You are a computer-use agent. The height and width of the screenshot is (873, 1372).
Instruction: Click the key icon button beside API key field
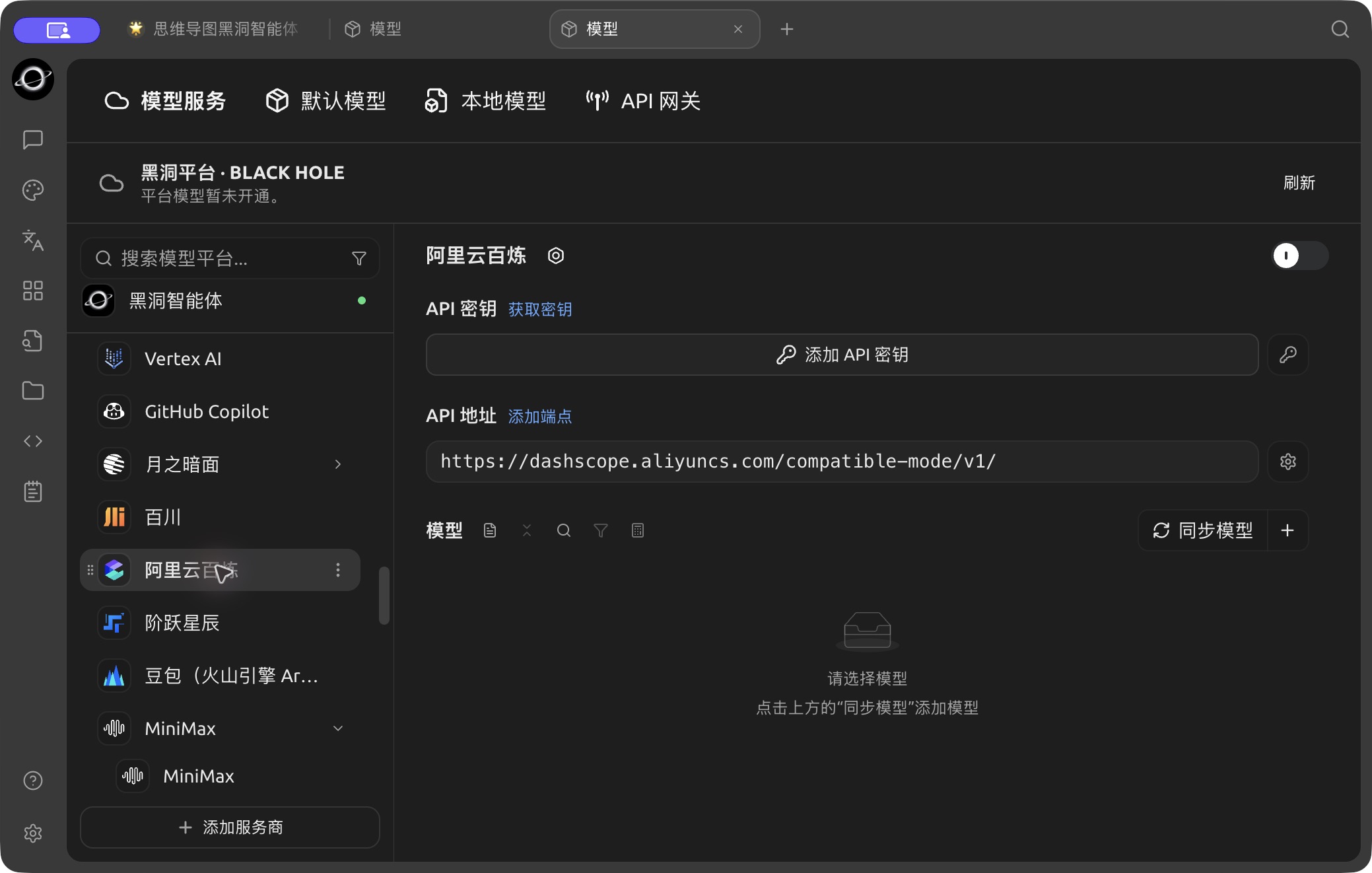1288,355
